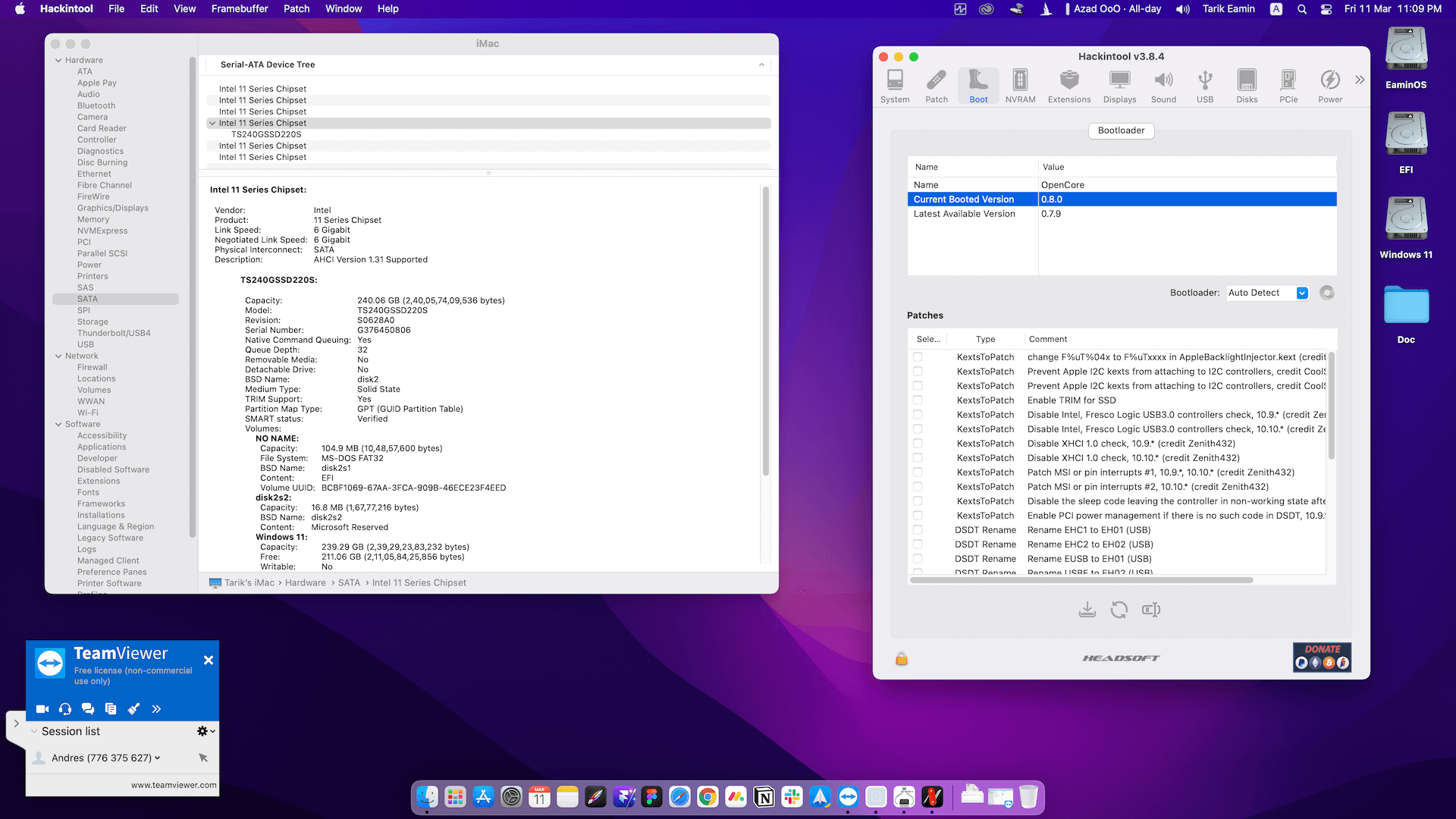Tick the Disable XHCI 1.0 check 10.9 patch
Screen dimensions: 1456x819
pos(918,444)
